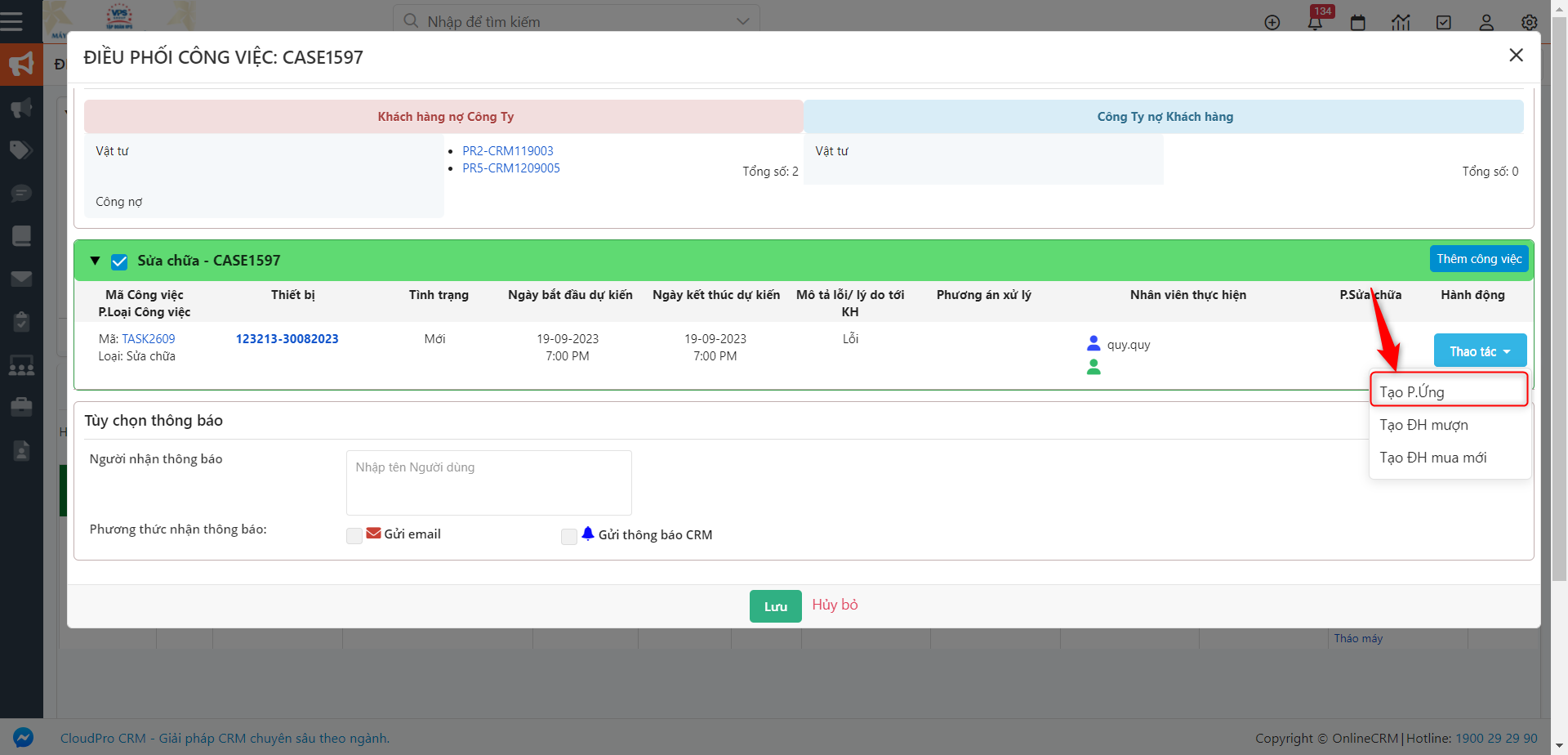Click the Tháo máy text behind dialog

[1358, 638]
